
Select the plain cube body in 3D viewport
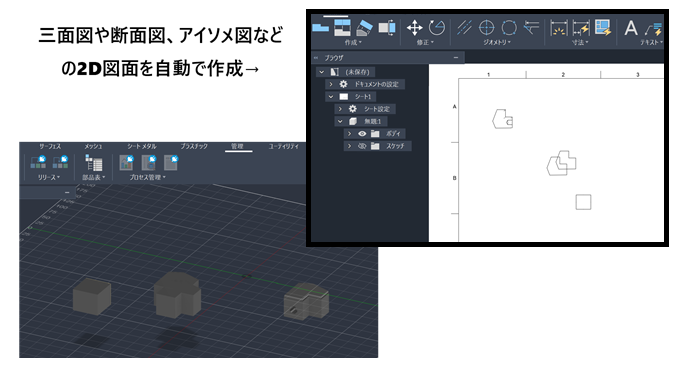coord(92,296)
